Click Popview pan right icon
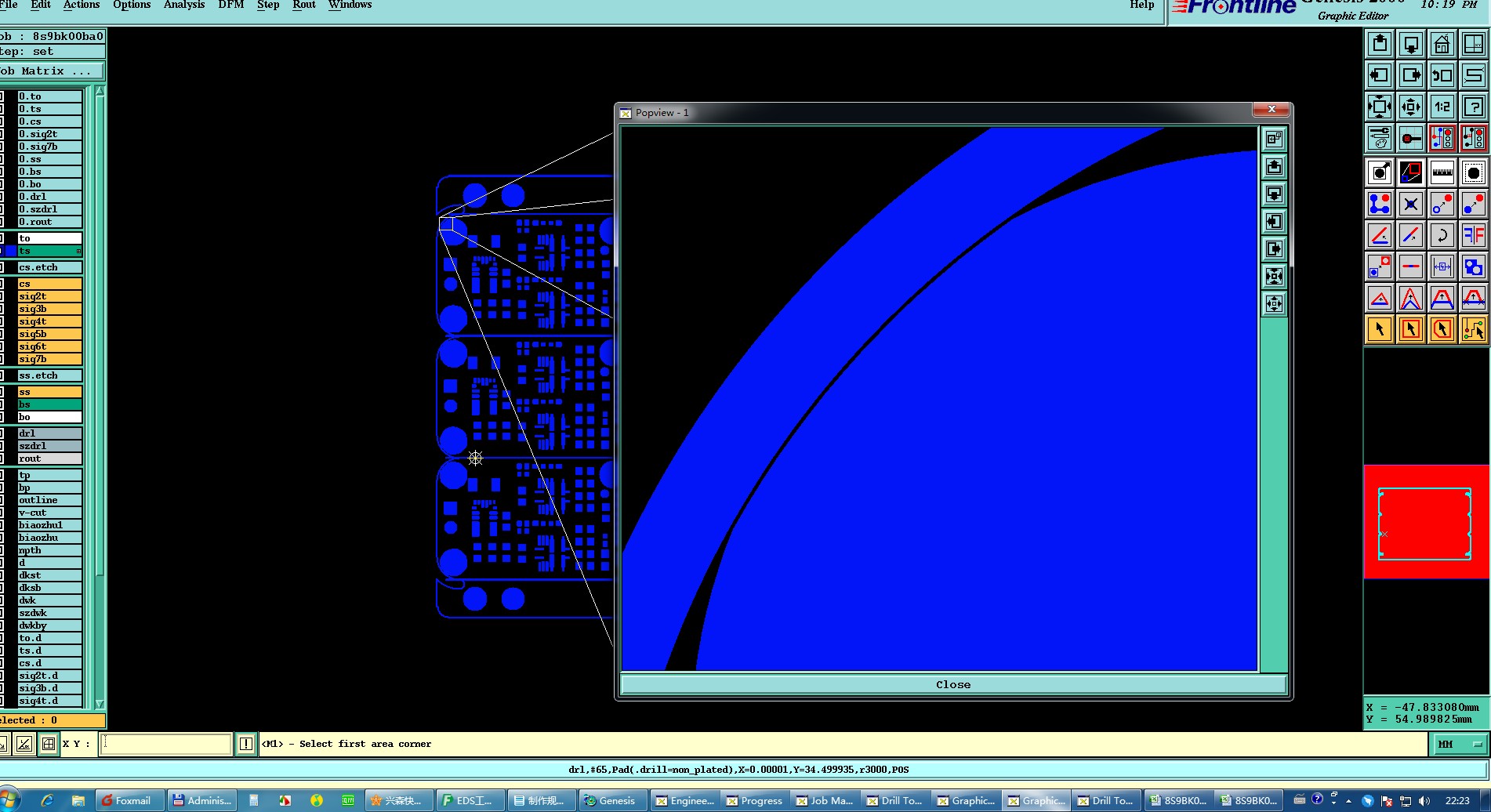The width and height of the screenshot is (1491, 812). tap(1275, 248)
